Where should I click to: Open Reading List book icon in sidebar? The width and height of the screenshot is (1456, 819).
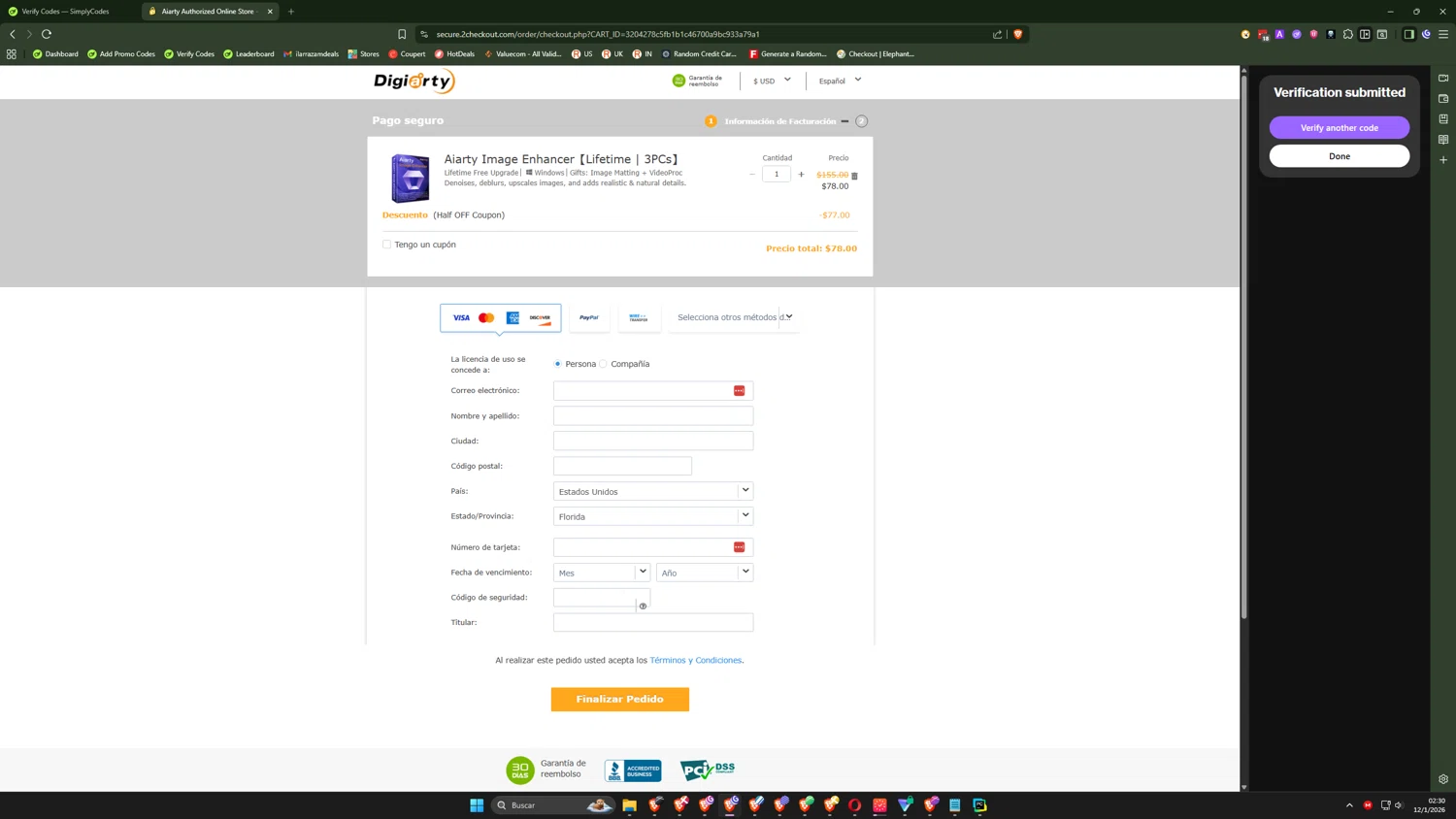click(1443, 140)
